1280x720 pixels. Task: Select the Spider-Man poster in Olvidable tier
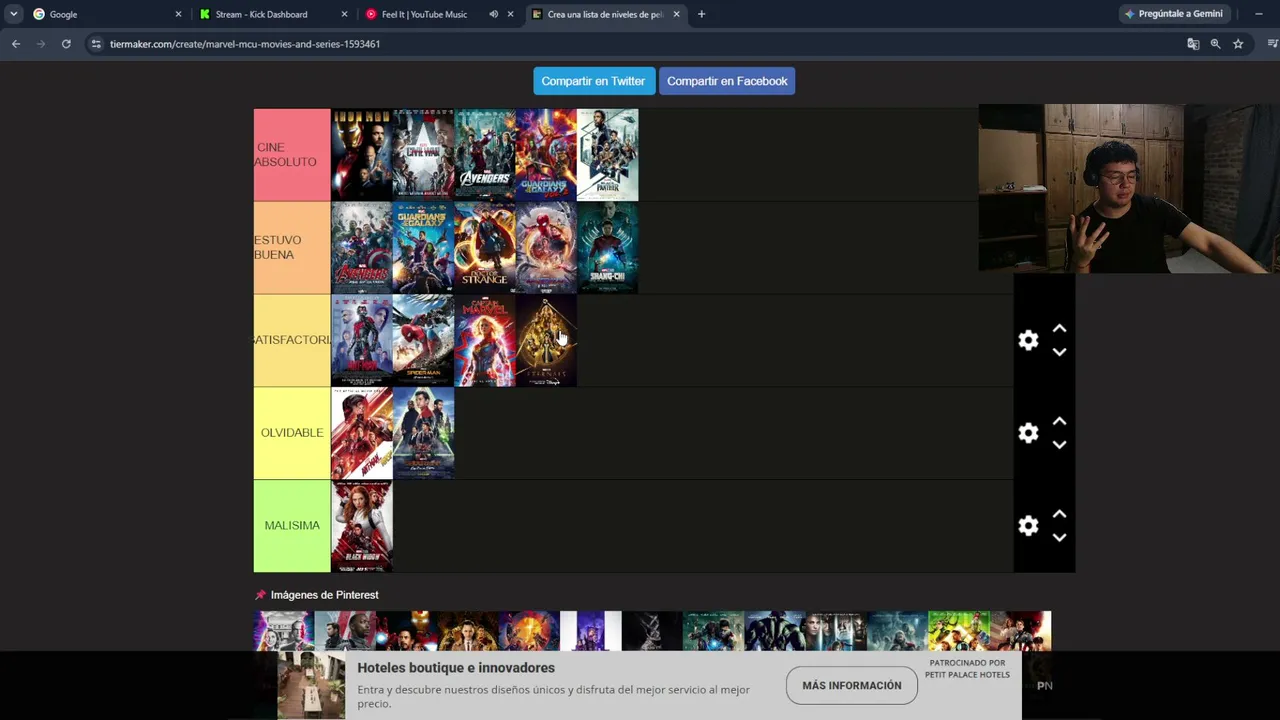coord(423,433)
